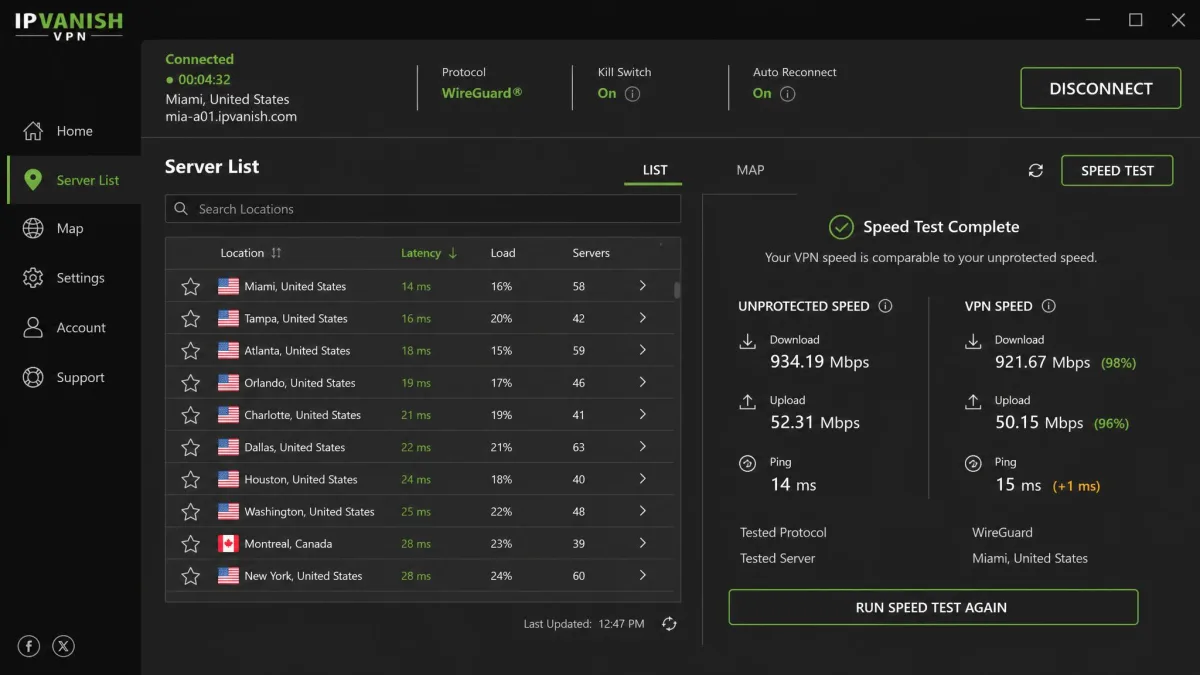Viewport: 1200px width, 675px height.
Task: Click the Auto Reconnect info icon
Action: tap(787, 94)
